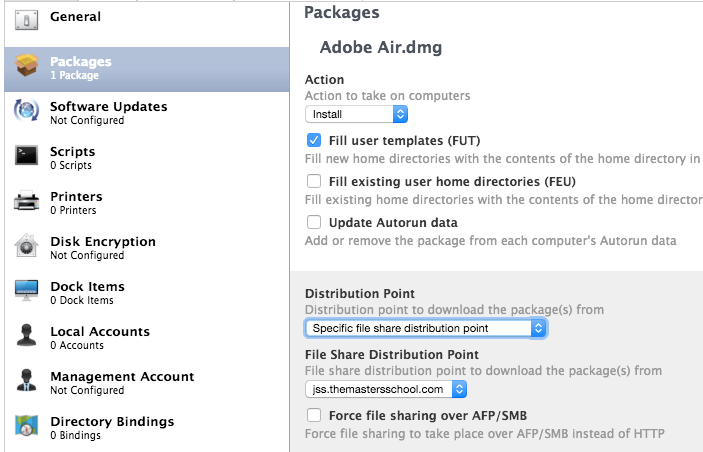Select Disk Encryption vault icon

point(26,245)
